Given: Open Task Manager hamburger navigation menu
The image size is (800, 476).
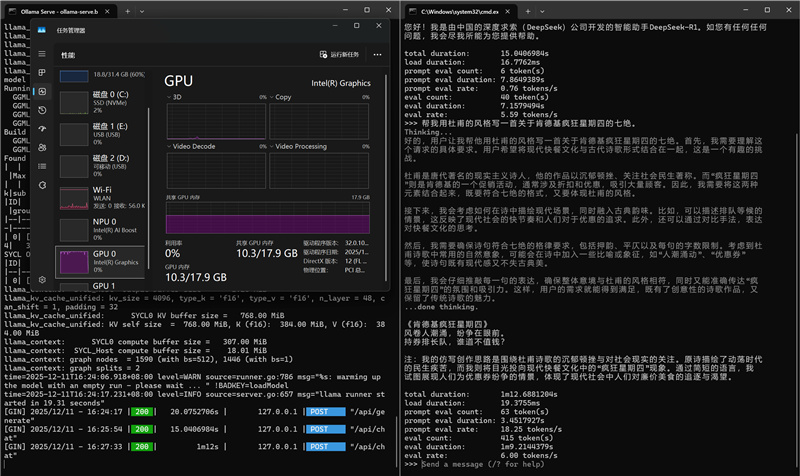Looking at the screenshot, I should [x=42, y=54].
